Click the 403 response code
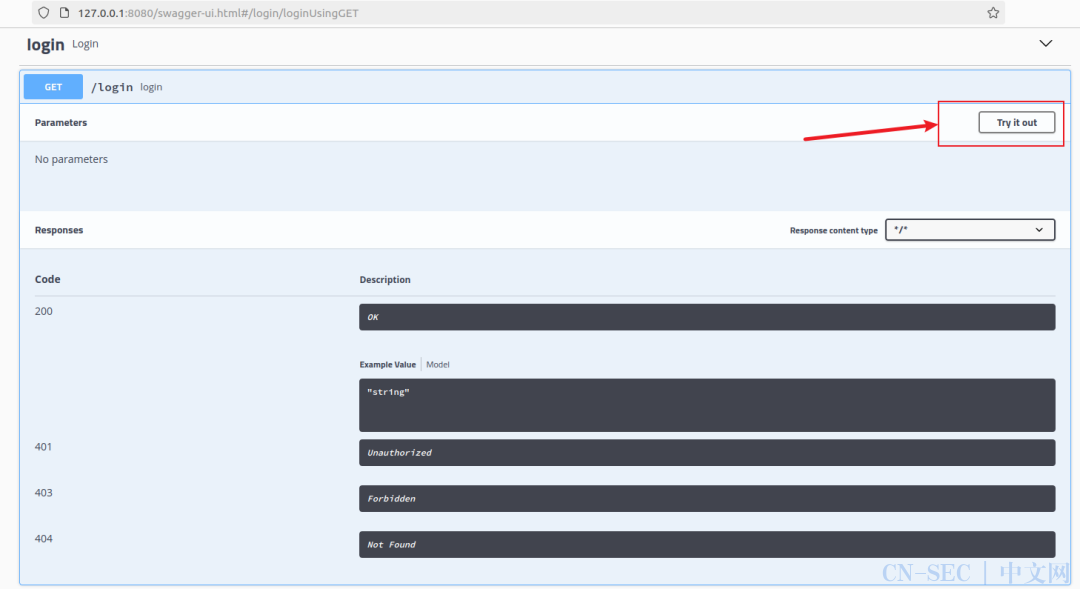Screen dimensions: 1080x589 (x=43, y=493)
